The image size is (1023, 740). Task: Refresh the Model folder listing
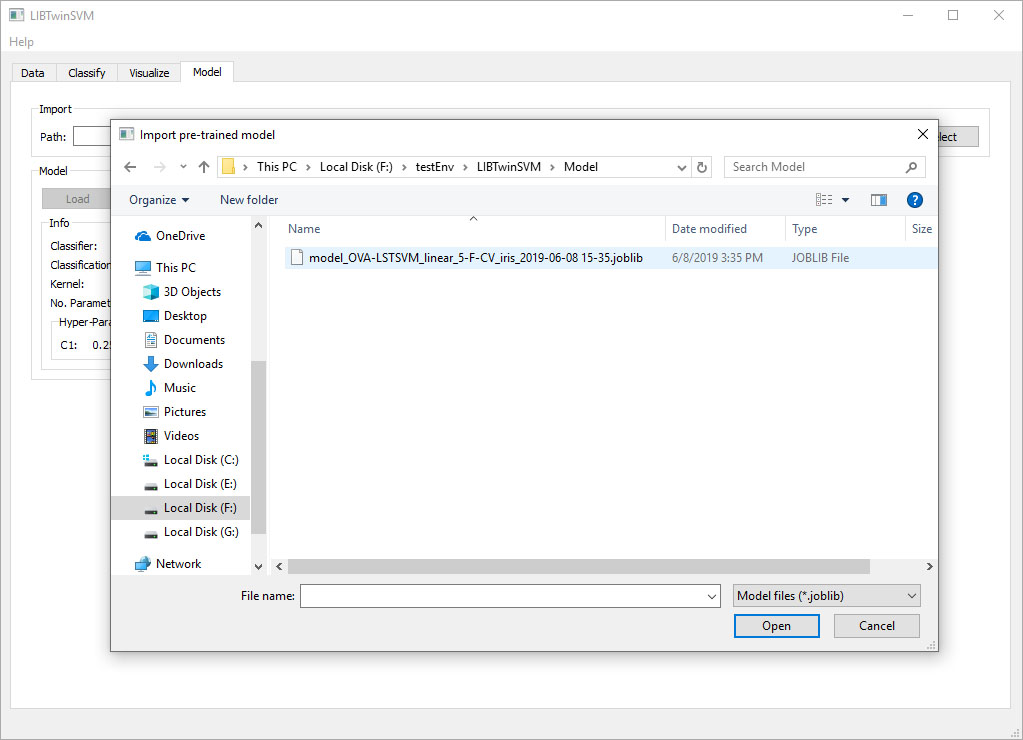[x=701, y=167]
